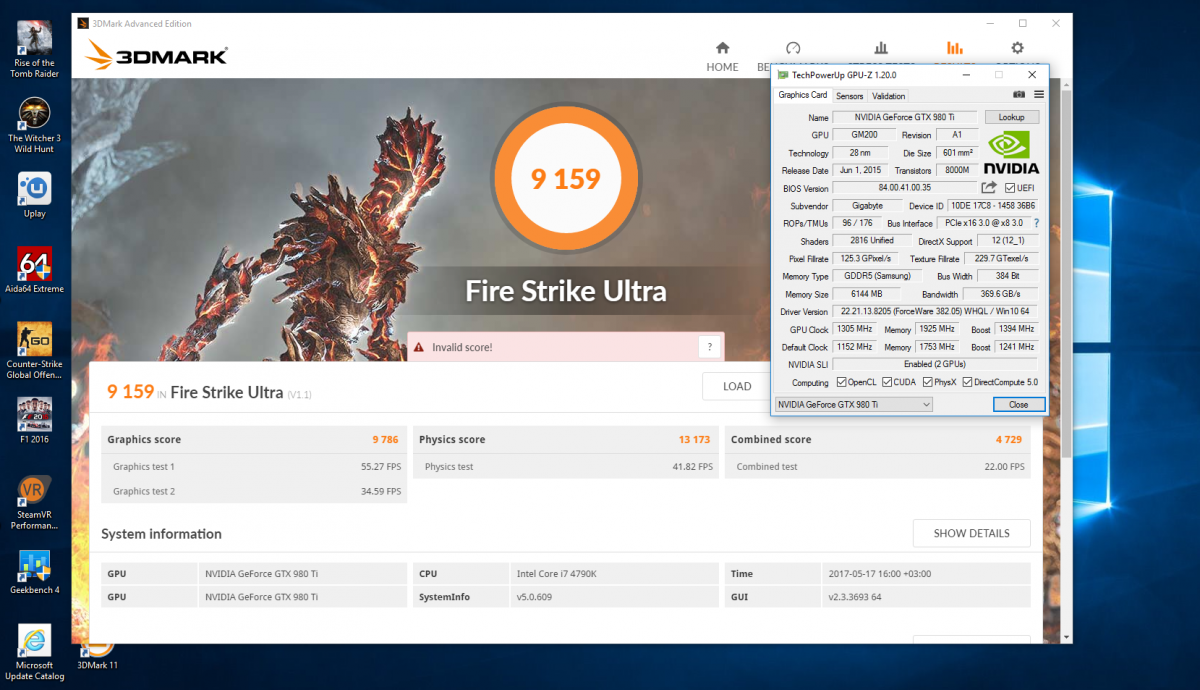The image size is (1200, 690).
Task: Open the Uplay desktop icon
Action: click(x=34, y=195)
